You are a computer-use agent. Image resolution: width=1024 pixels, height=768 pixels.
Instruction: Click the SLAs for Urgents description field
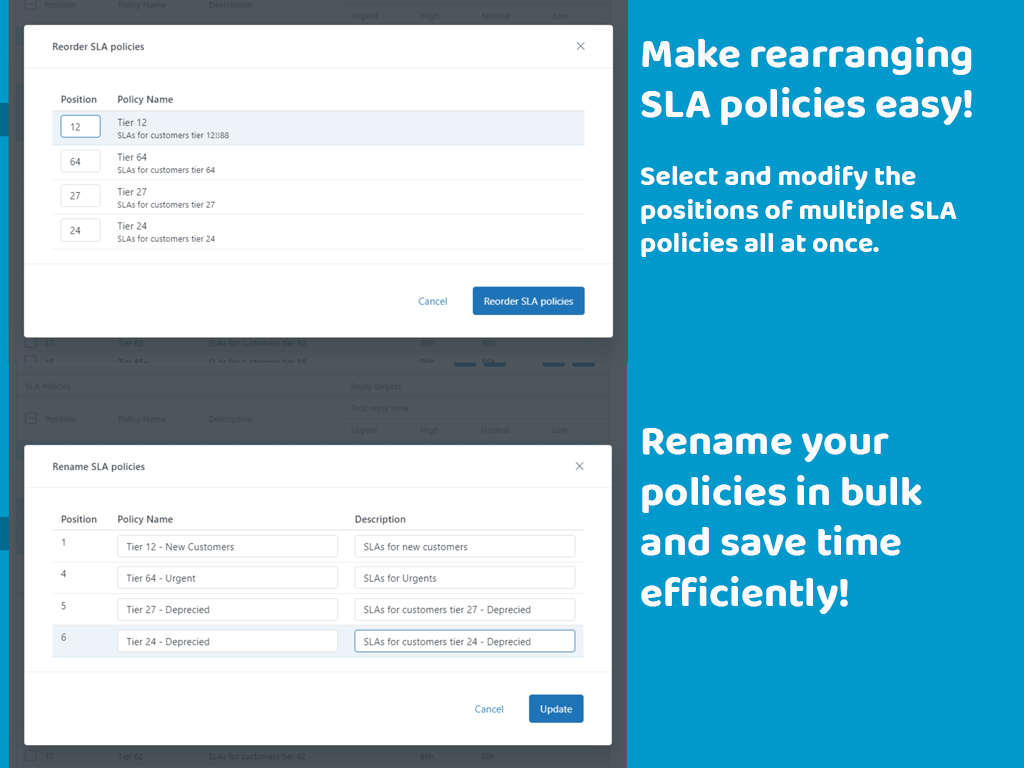[464, 577]
